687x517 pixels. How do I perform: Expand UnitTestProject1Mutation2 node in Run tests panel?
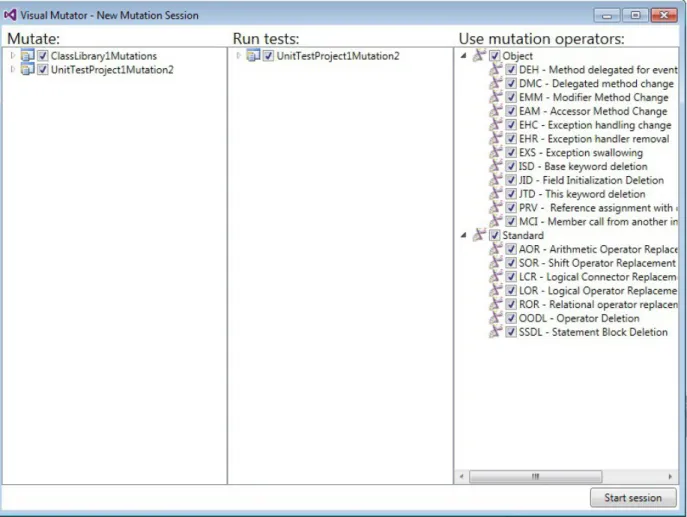coord(238,55)
